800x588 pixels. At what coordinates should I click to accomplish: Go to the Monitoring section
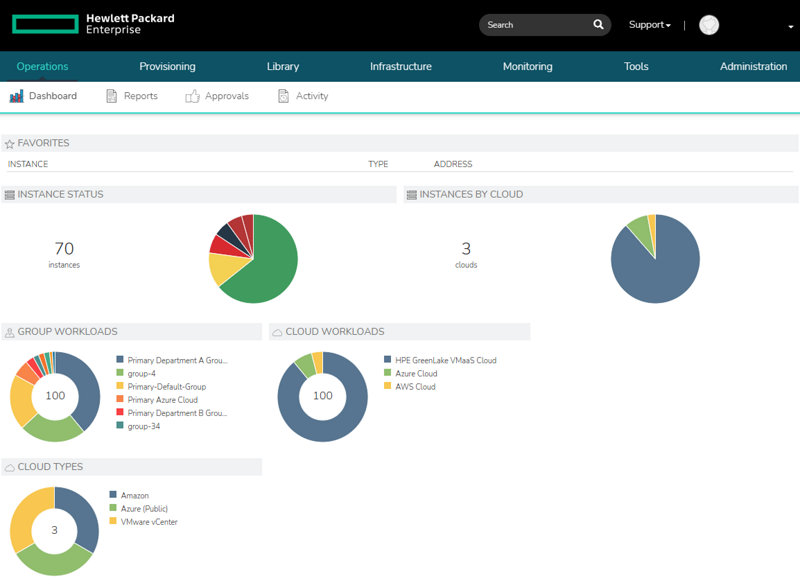tap(527, 67)
